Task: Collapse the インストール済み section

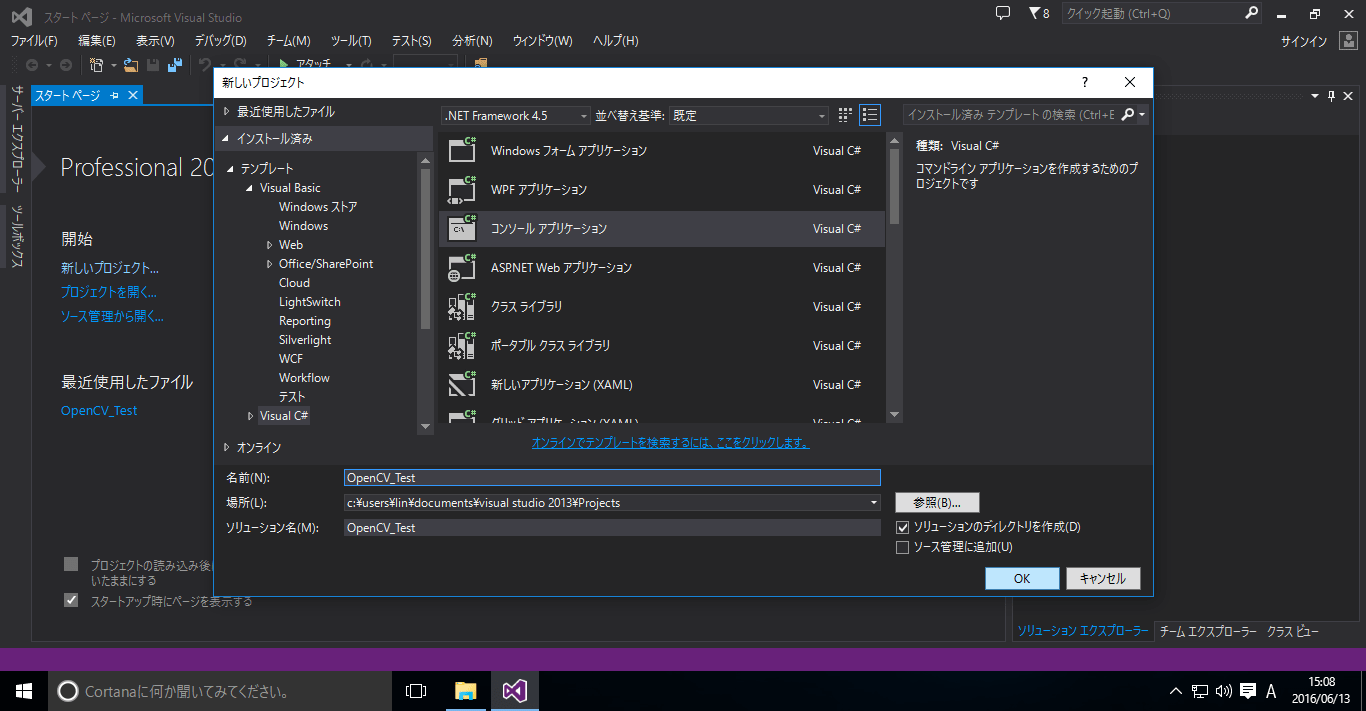Action: (226, 139)
